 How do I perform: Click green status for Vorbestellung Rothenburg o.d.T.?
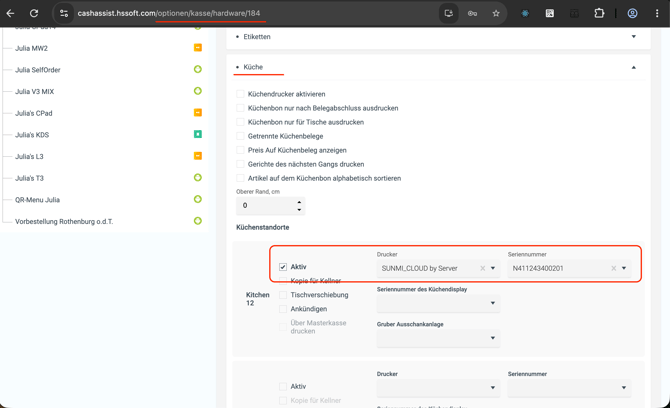(198, 221)
